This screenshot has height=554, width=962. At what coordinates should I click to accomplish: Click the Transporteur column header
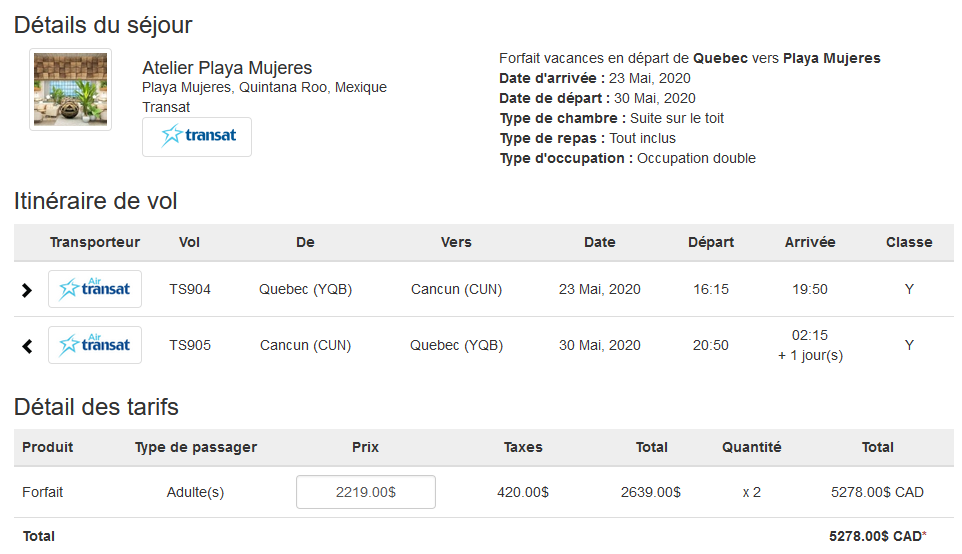coord(95,242)
